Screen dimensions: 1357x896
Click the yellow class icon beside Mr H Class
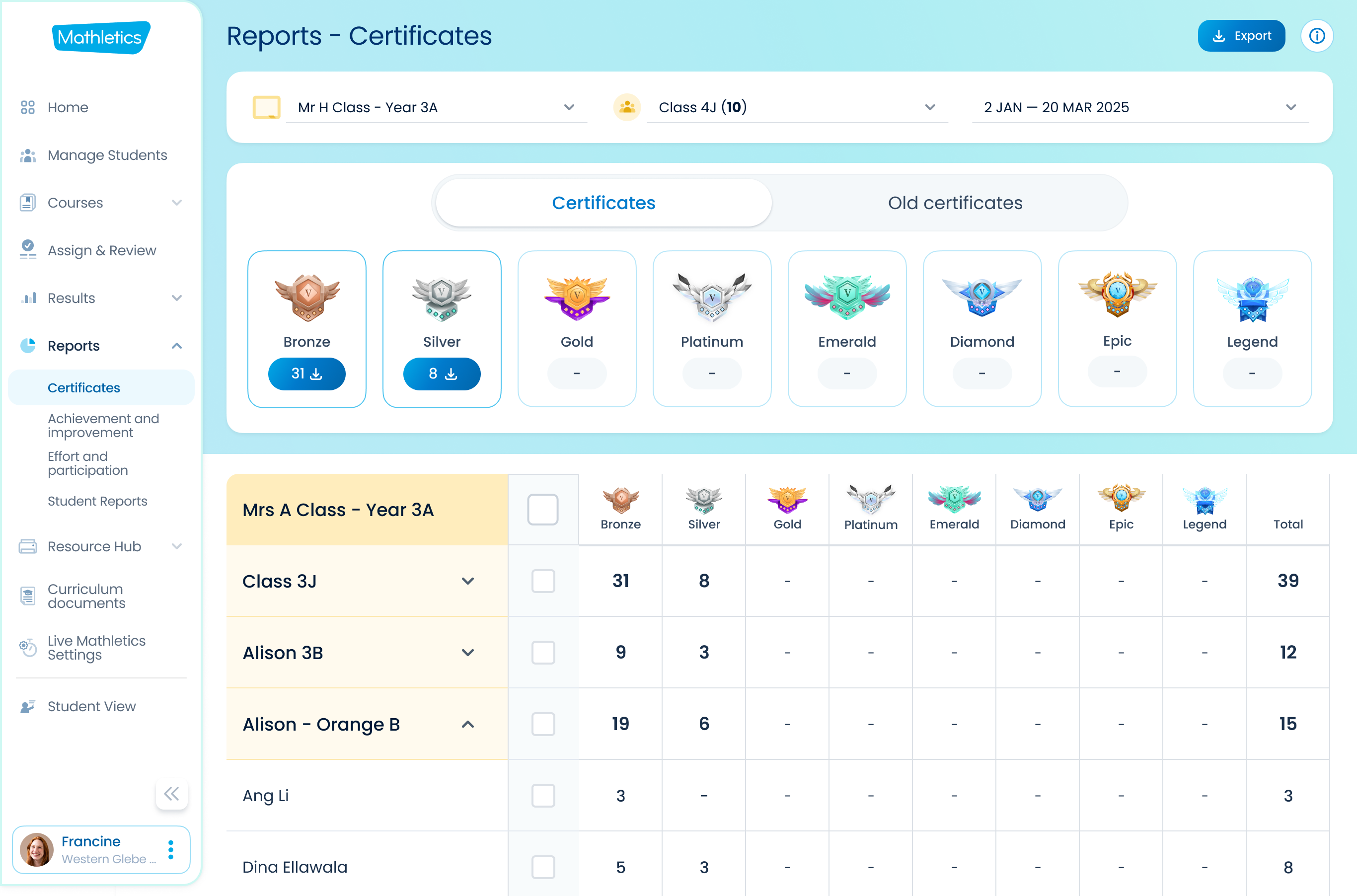click(266, 107)
